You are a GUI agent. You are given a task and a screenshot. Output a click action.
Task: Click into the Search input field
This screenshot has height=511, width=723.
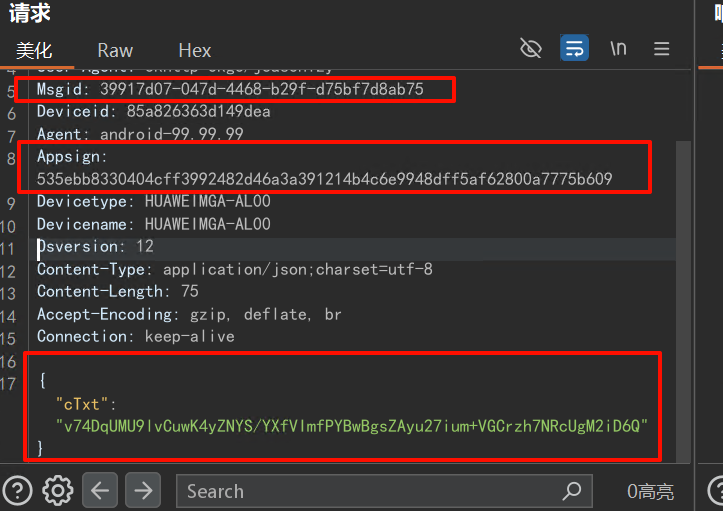coord(360,491)
